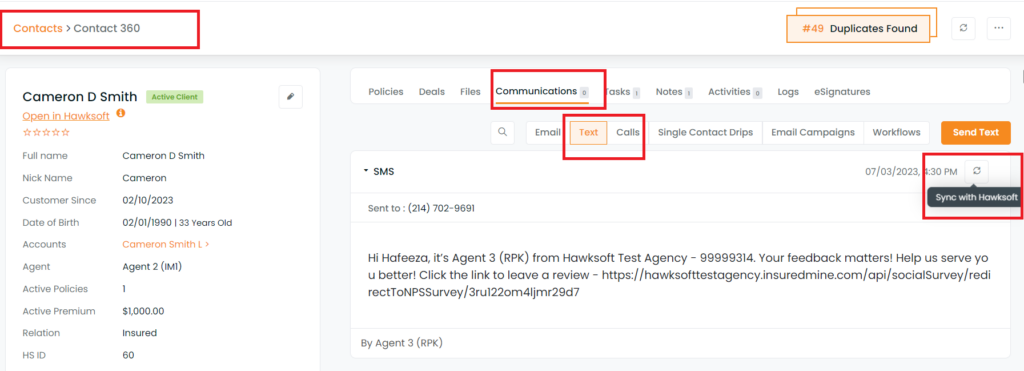Follow the Open in Hawksoft link

(x=65, y=116)
